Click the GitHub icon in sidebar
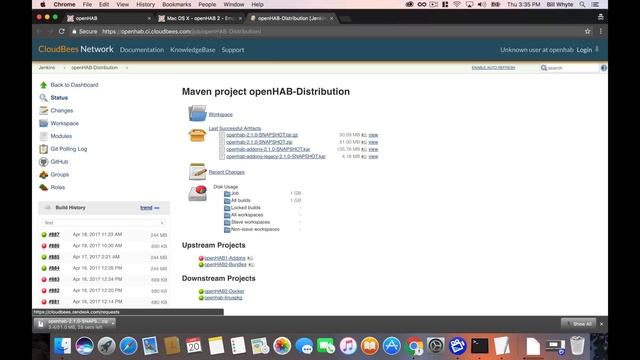 44,162
